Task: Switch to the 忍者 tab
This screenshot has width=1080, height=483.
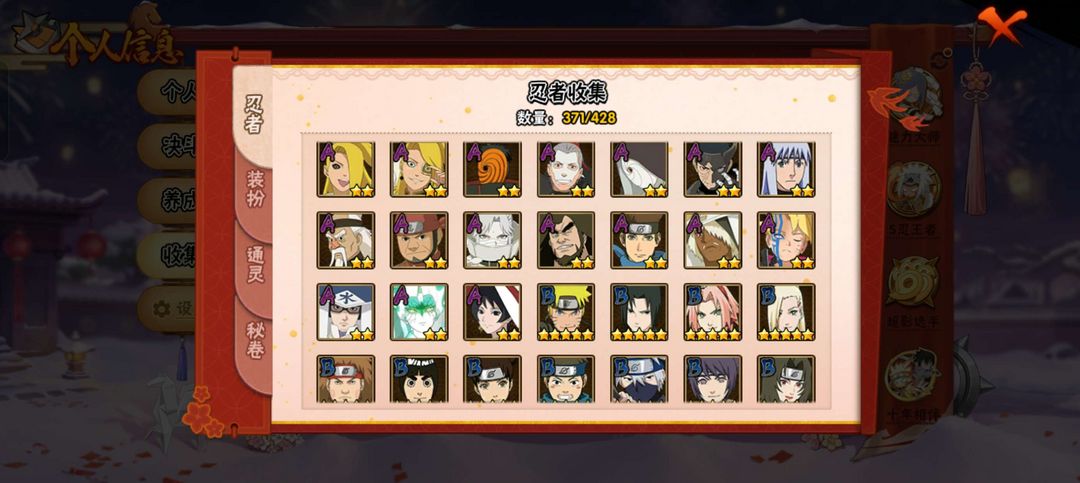Action: (x=253, y=114)
